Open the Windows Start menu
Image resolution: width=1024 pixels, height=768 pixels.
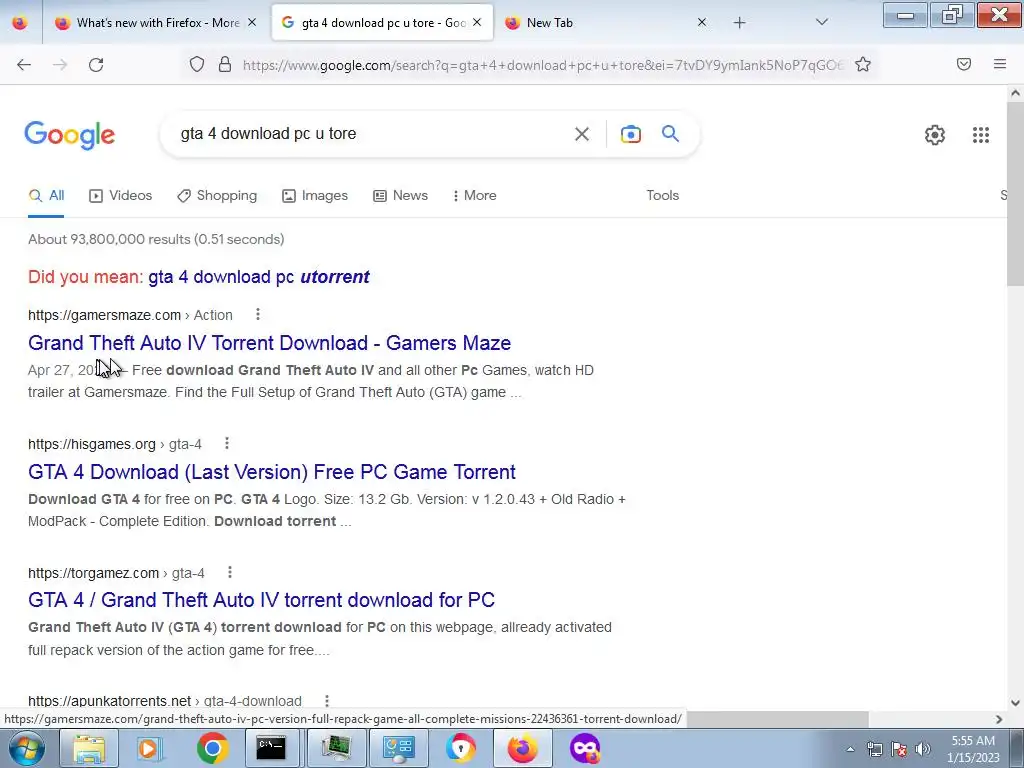coord(27,748)
